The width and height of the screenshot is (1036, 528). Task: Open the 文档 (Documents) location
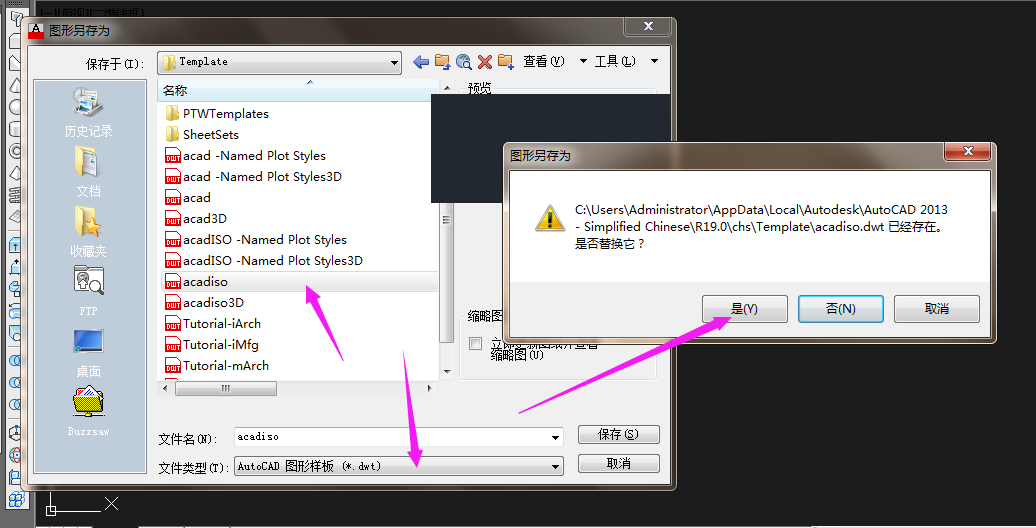click(x=89, y=172)
